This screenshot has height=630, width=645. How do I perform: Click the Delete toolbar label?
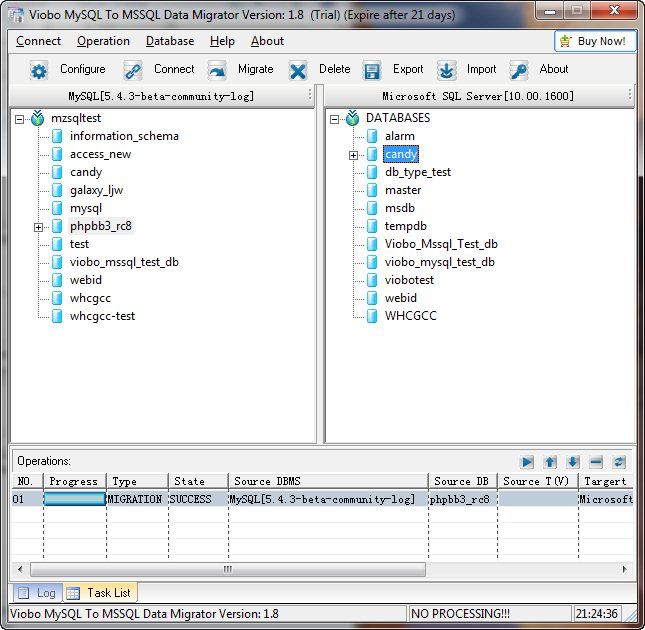[x=334, y=69]
